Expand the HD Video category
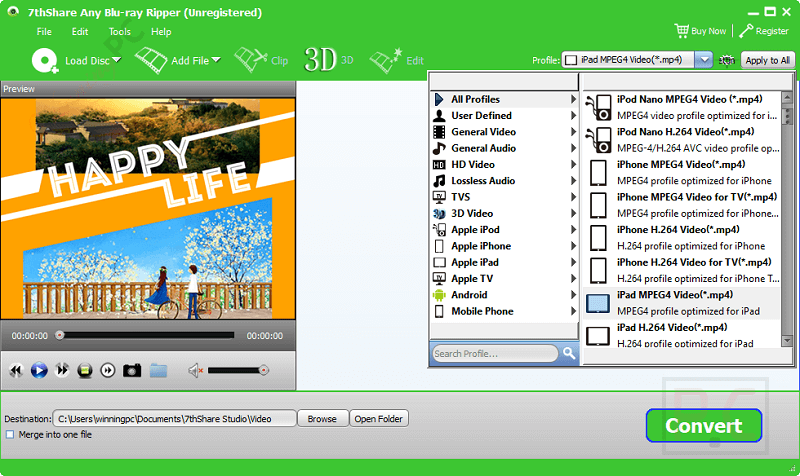This screenshot has width=800, height=476. [x=505, y=164]
